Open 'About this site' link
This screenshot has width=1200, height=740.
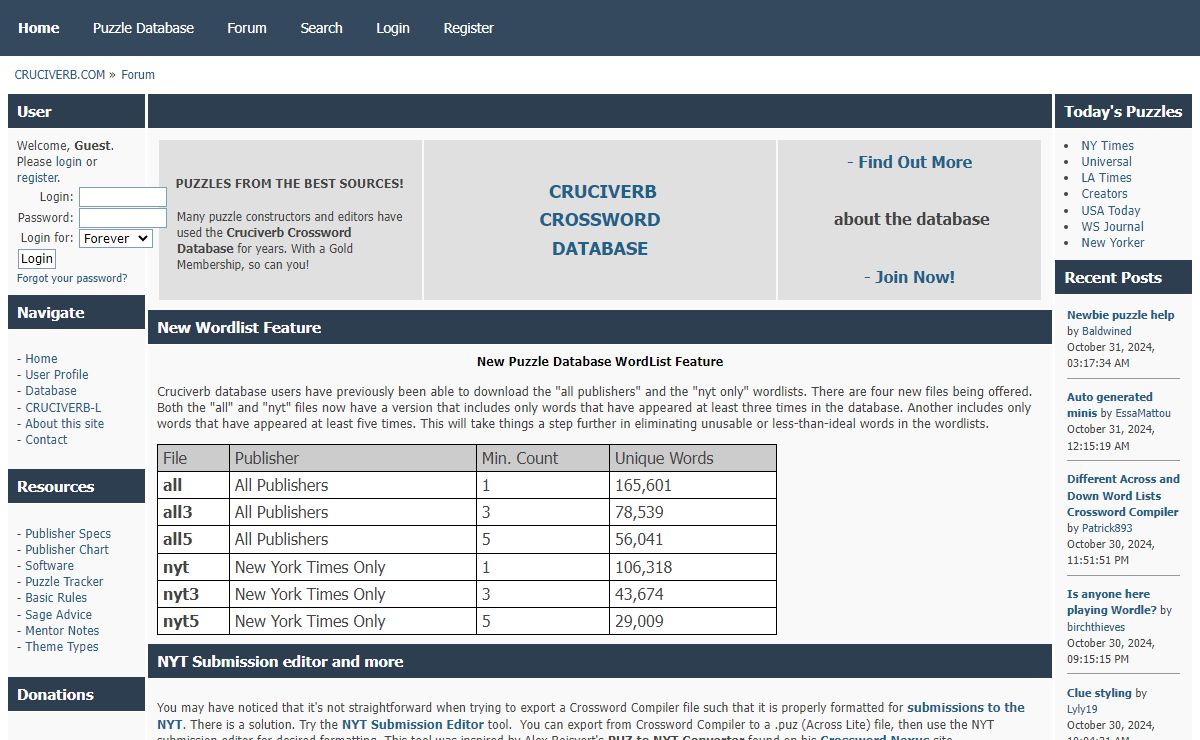coord(64,424)
